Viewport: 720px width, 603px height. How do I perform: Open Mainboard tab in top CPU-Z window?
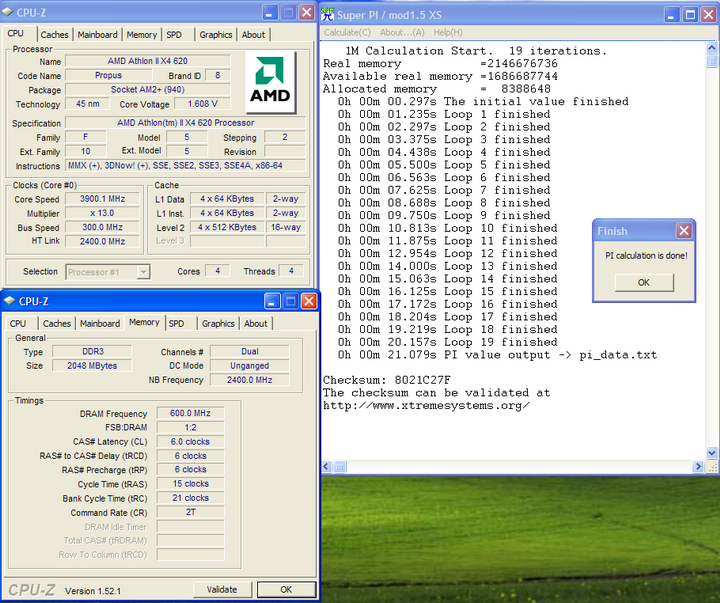(x=97, y=34)
